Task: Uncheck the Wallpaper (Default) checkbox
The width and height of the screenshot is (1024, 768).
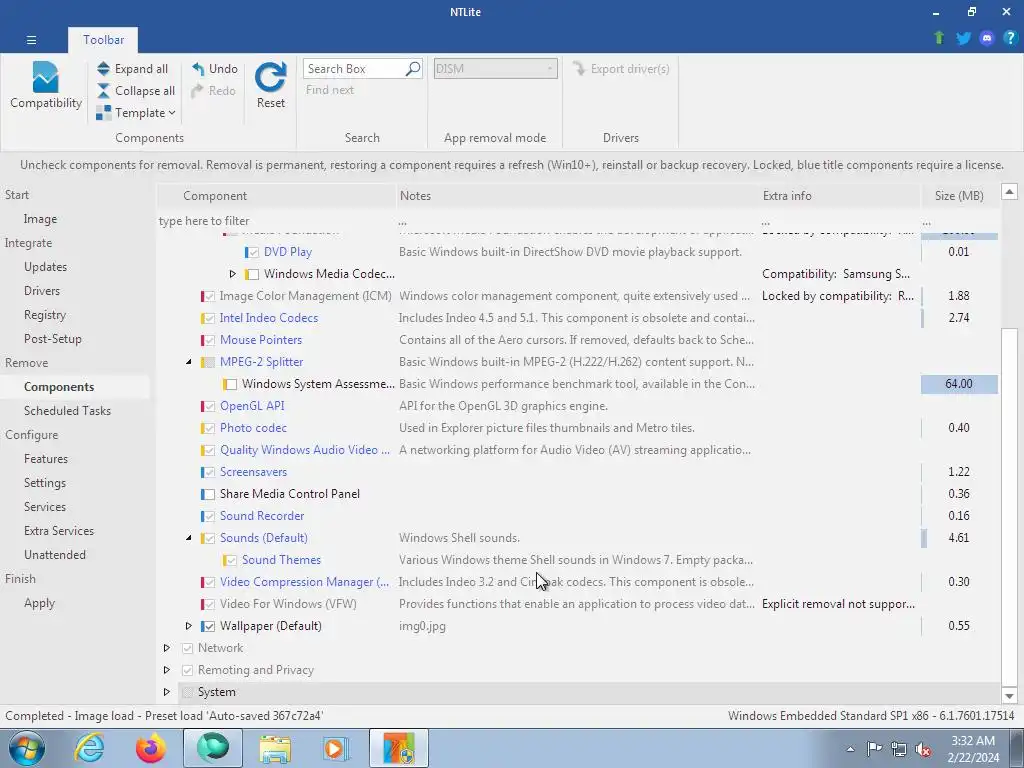Action: [x=209, y=626]
